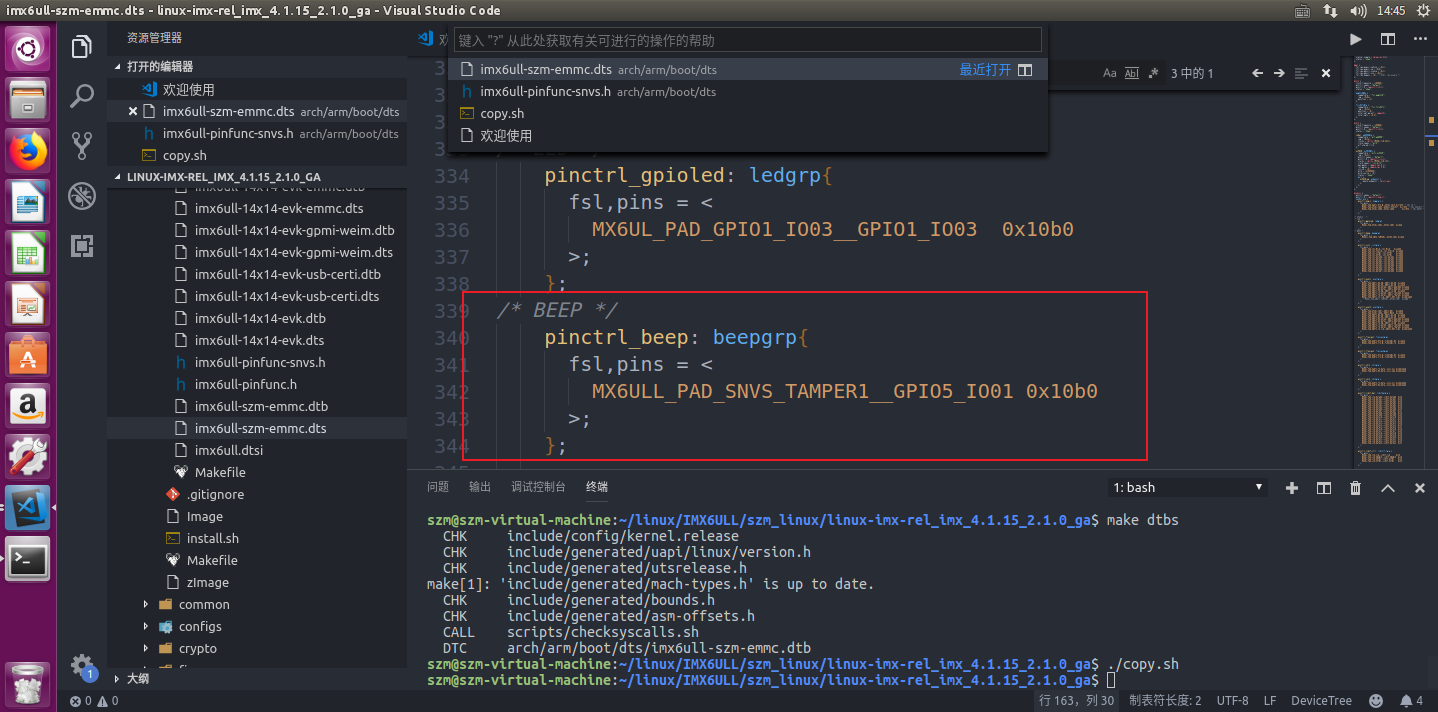Open the feedback smiley in status bar

(1376, 701)
